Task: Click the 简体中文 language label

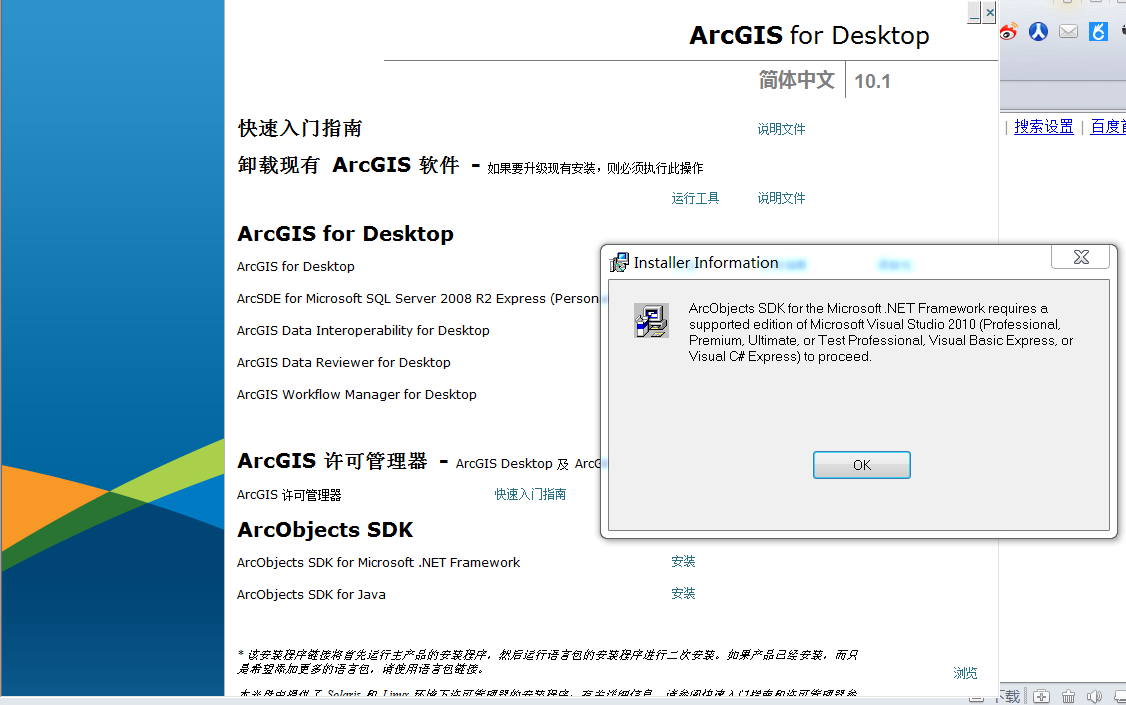Action: click(x=796, y=80)
